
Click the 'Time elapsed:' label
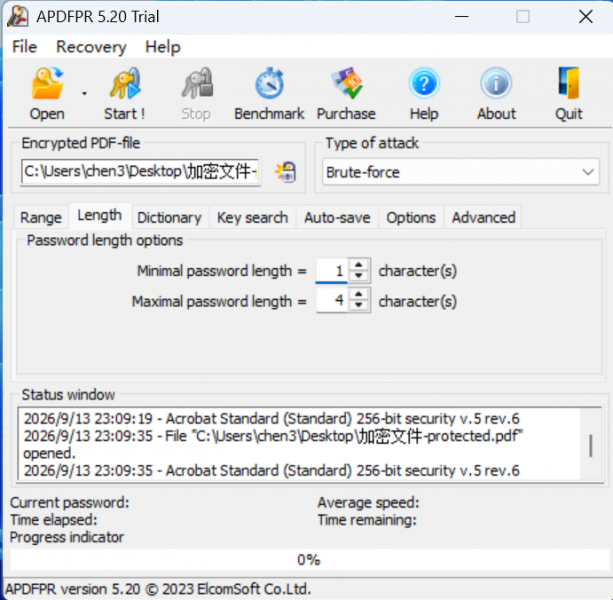(54, 520)
